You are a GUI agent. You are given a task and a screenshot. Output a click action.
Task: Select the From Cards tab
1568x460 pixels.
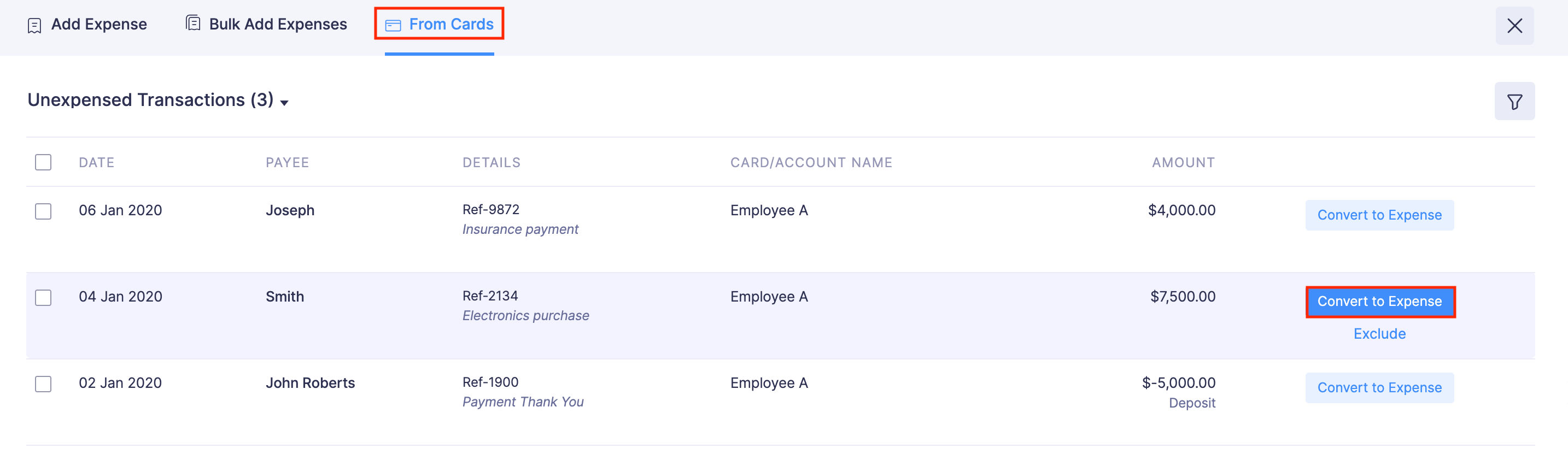pos(451,23)
